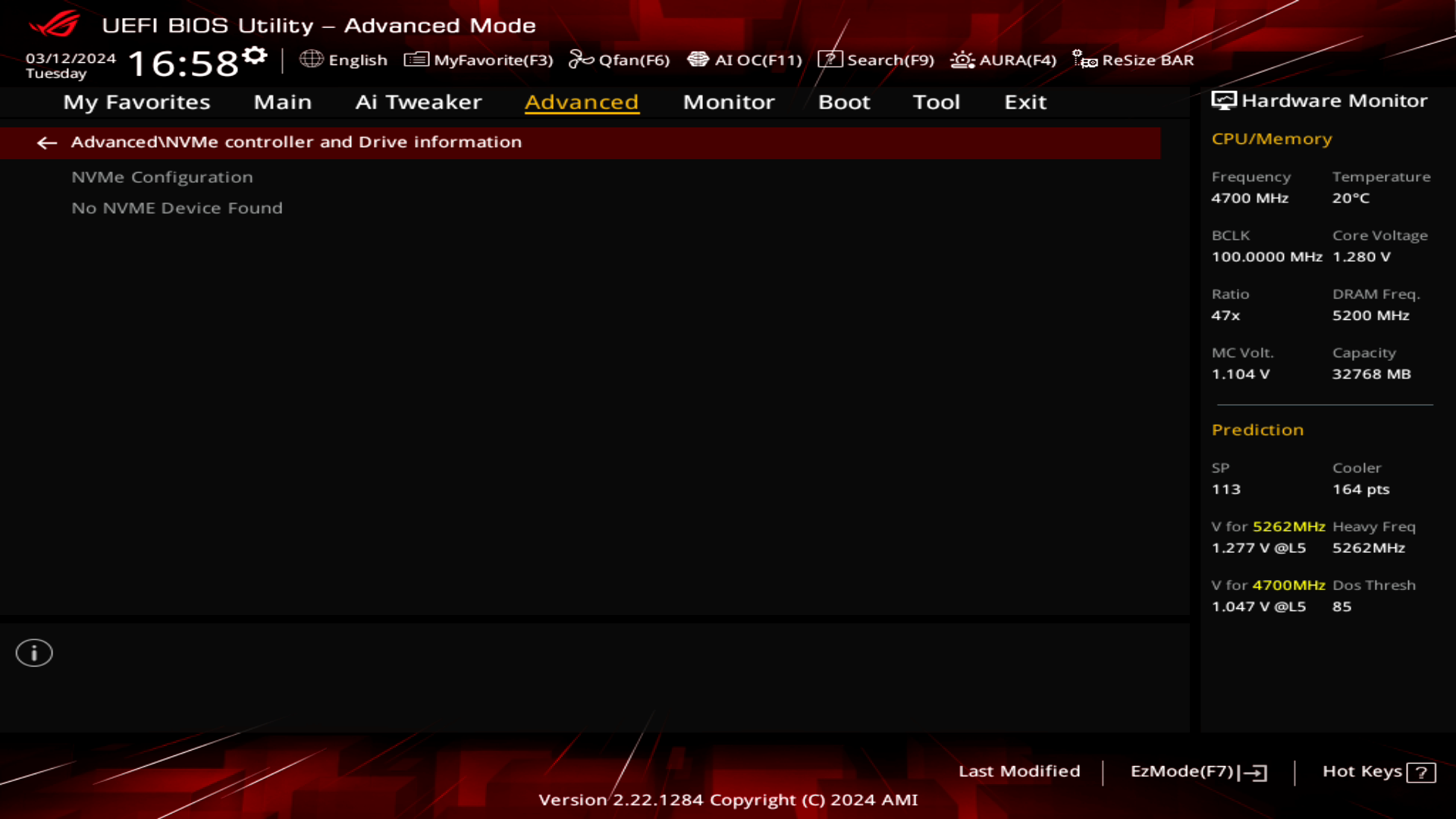Select Boot menu tab

pyautogui.click(x=843, y=101)
